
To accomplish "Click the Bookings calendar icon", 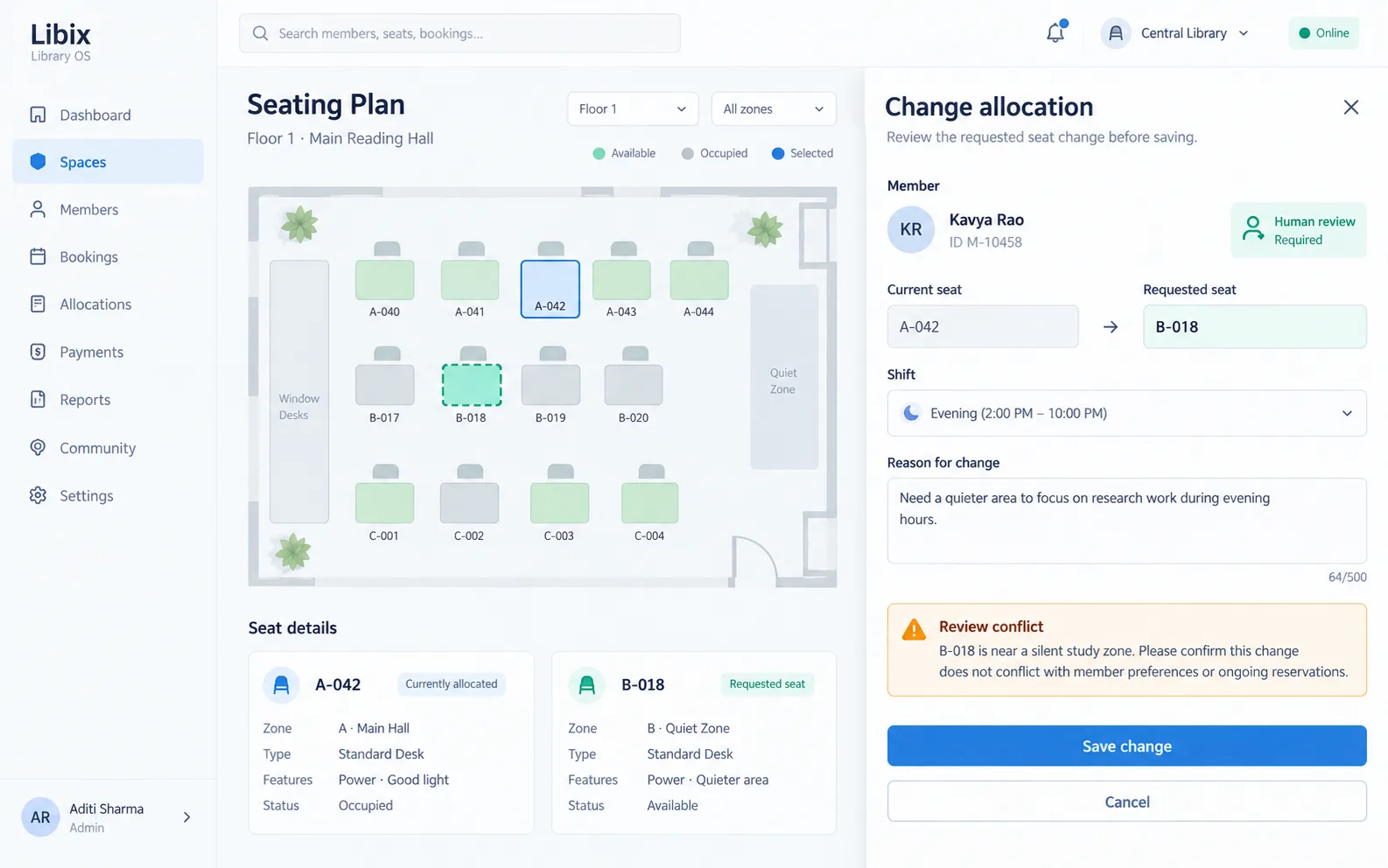I will click(38, 256).
